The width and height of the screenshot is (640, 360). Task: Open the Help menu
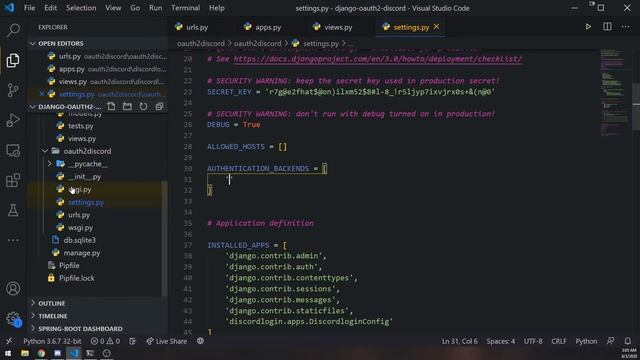pyautogui.click(x=217, y=8)
